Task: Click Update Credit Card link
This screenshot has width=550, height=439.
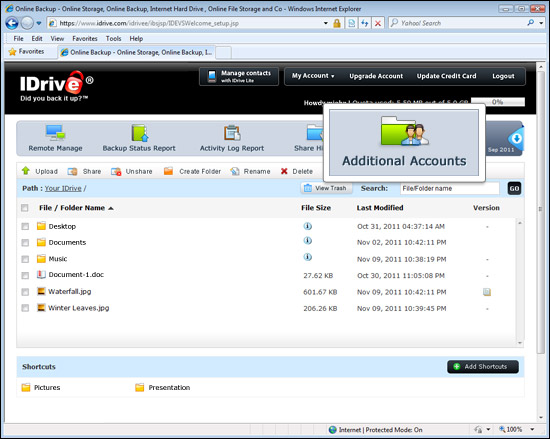Action: click(447, 76)
